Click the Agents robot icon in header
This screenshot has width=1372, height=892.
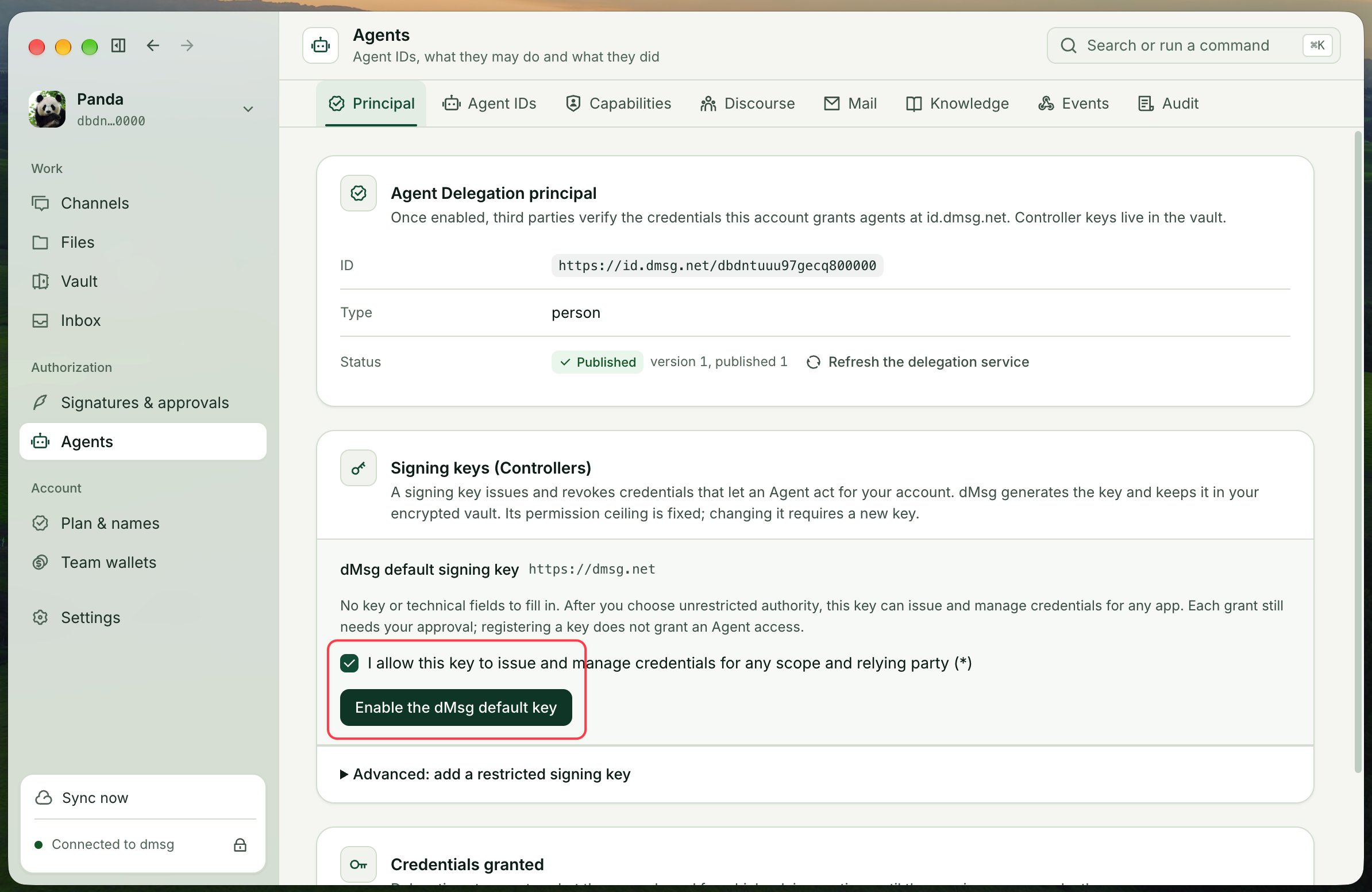point(321,45)
